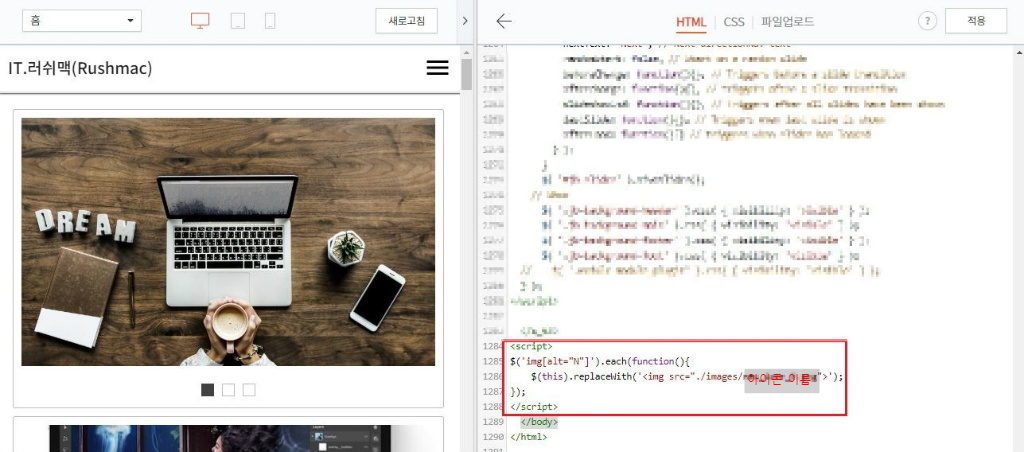
Task: Click the 적용 apply button
Action: [x=976, y=21]
